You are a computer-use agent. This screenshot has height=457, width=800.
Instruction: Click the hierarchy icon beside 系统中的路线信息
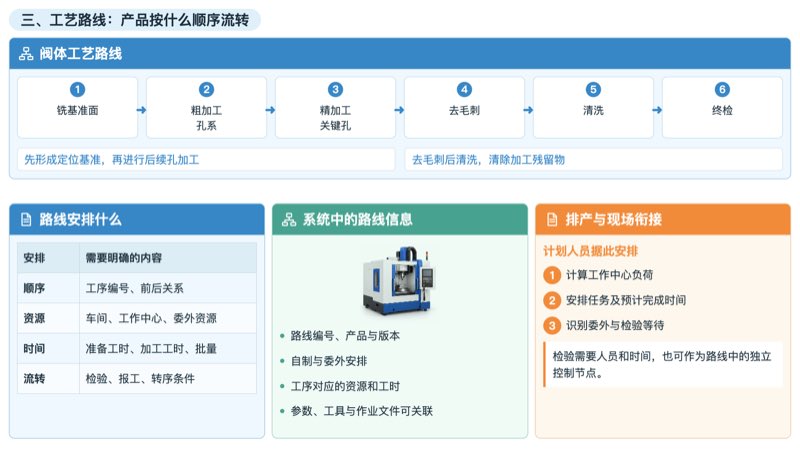tap(289, 219)
